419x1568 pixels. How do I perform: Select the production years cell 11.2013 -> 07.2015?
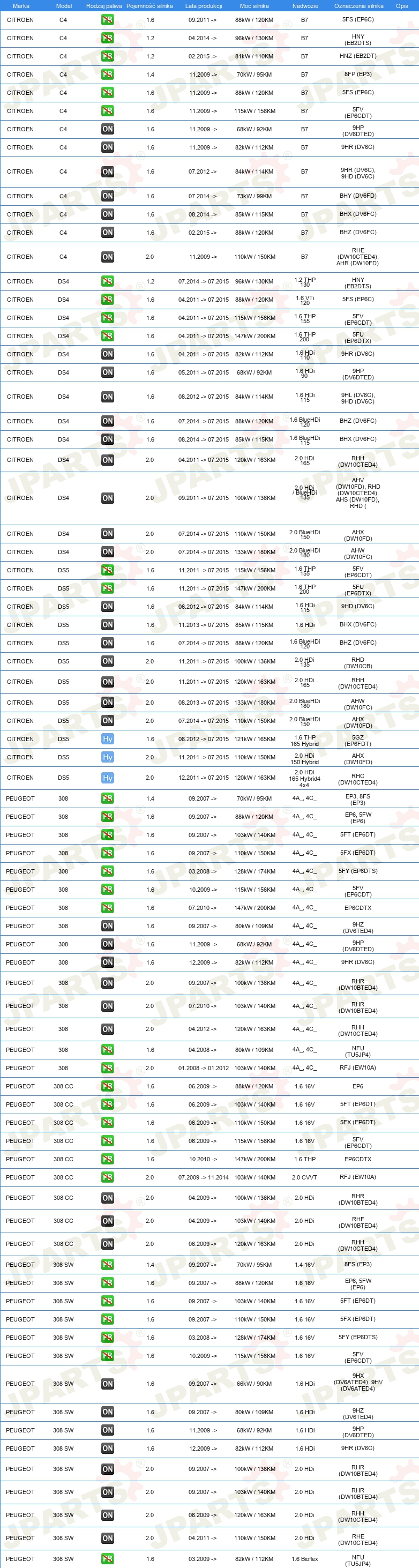(x=204, y=624)
